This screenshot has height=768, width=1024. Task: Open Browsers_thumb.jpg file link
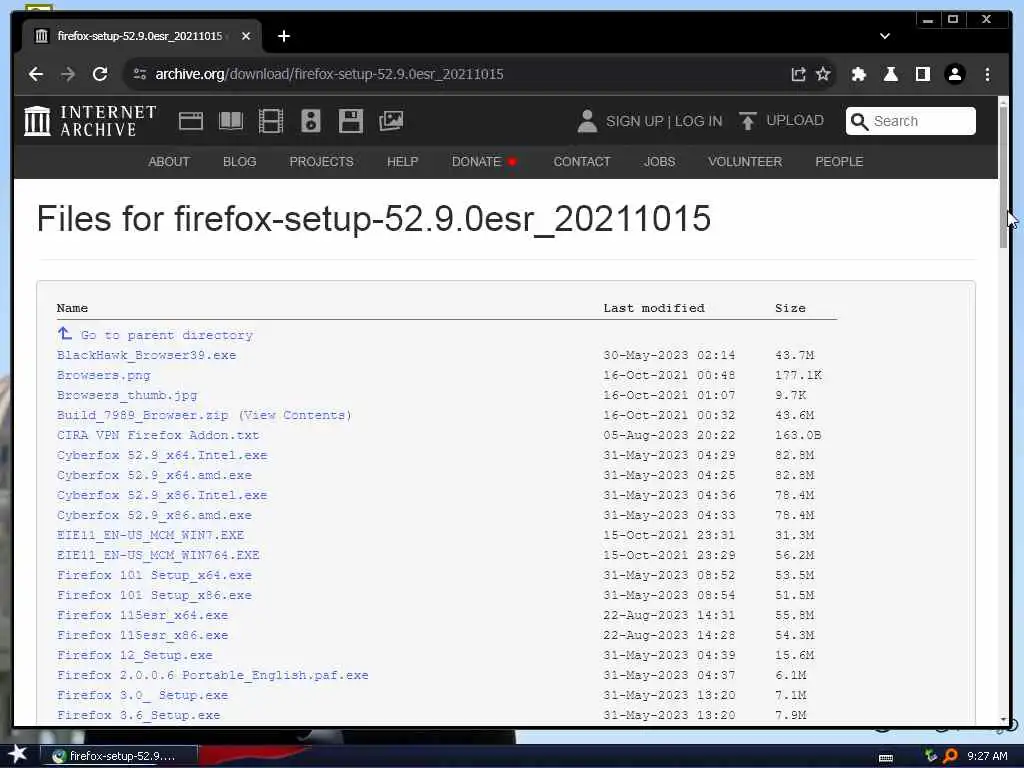tap(127, 395)
